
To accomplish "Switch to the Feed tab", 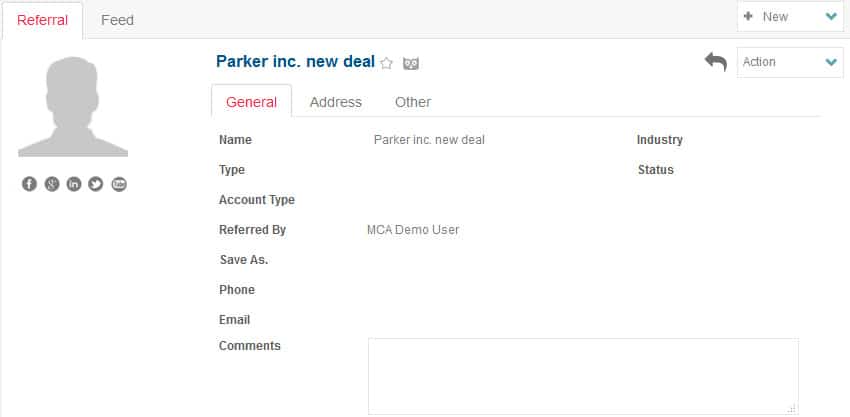I will click(117, 20).
